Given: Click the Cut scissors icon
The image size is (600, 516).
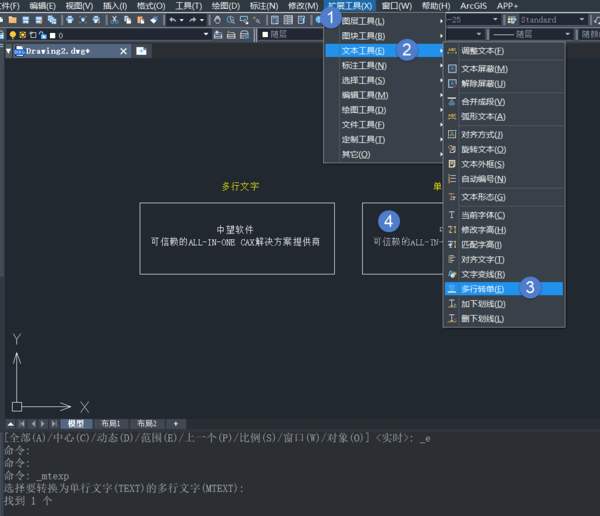Looking at the screenshot, I should point(114,20).
